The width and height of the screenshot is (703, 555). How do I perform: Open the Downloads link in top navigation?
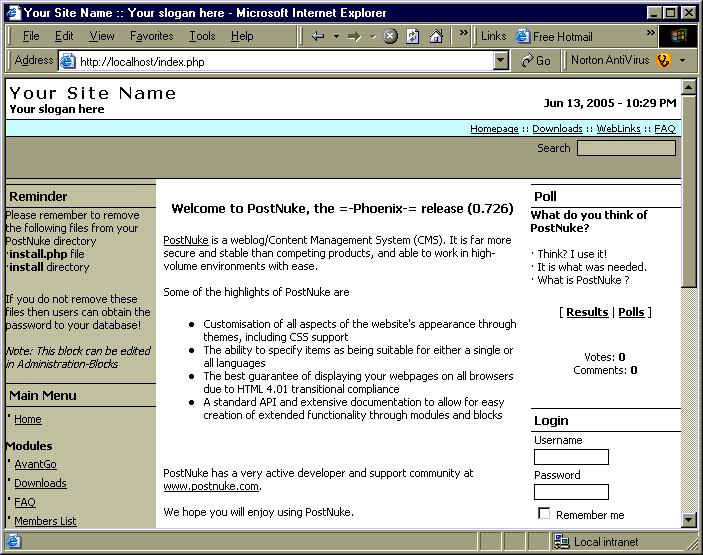coord(557,129)
